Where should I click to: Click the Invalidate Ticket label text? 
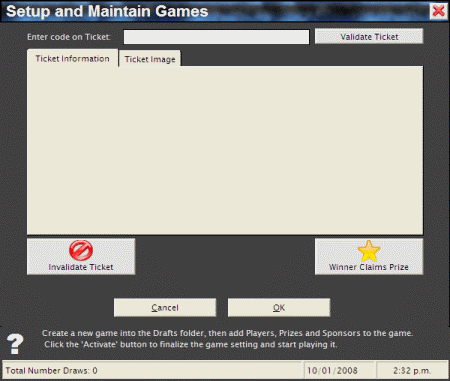(x=81, y=267)
